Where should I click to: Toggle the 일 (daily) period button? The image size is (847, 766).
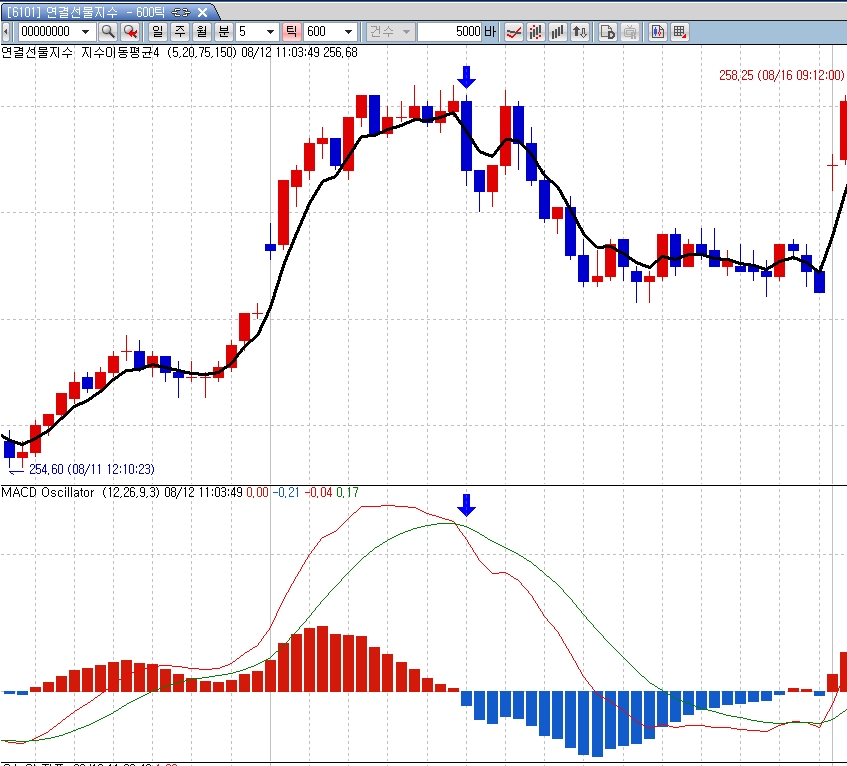[x=157, y=32]
